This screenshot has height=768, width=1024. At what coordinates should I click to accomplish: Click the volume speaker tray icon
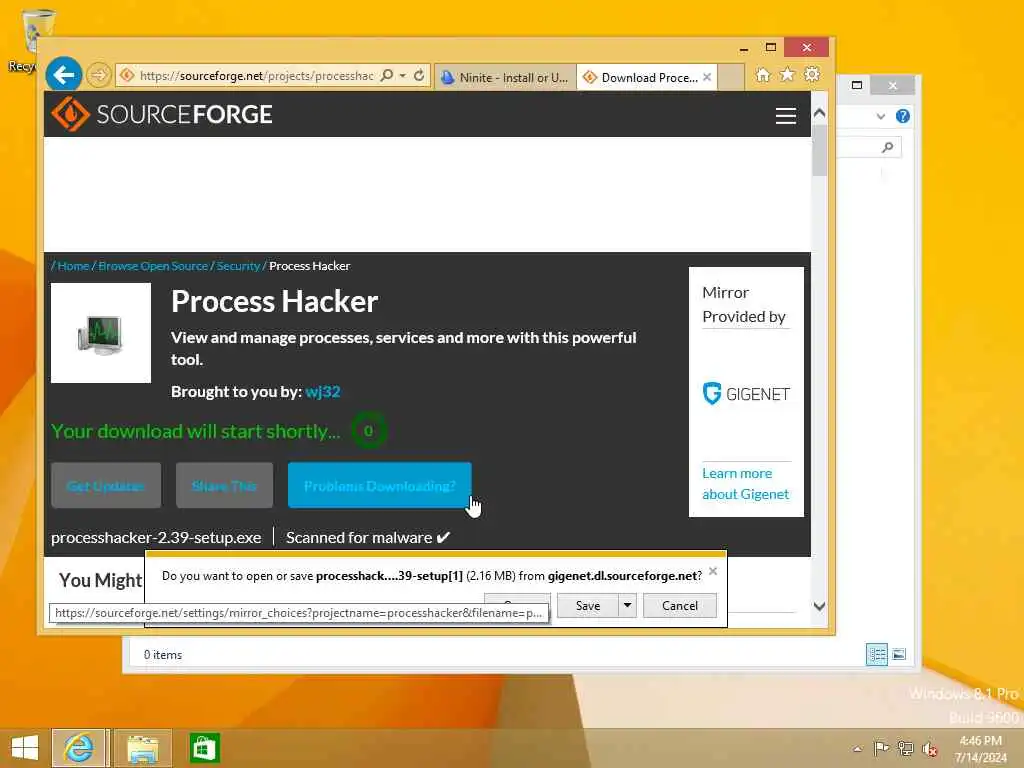pyautogui.click(x=930, y=748)
